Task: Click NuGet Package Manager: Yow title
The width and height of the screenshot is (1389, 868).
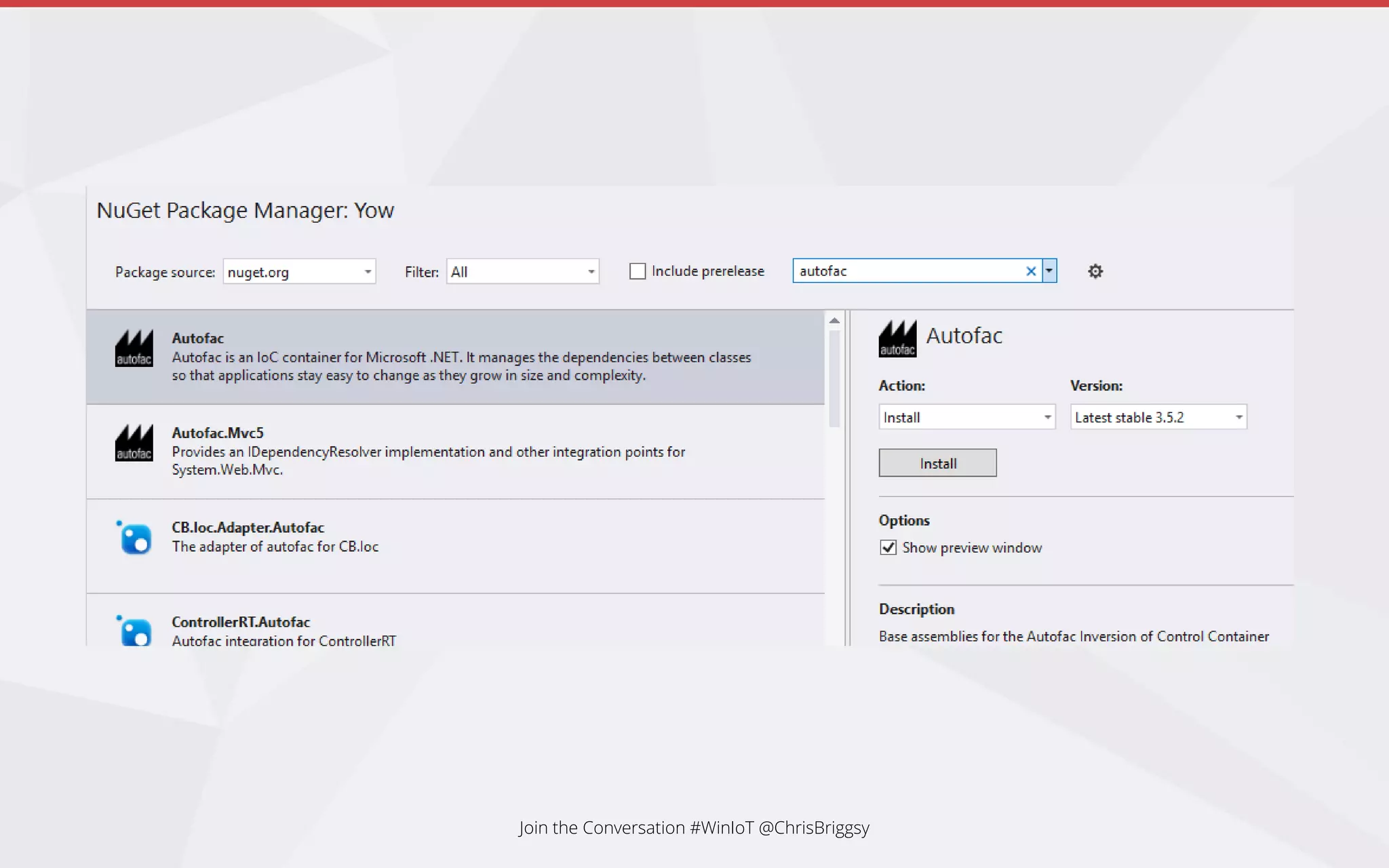Action: pyautogui.click(x=246, y=210)
